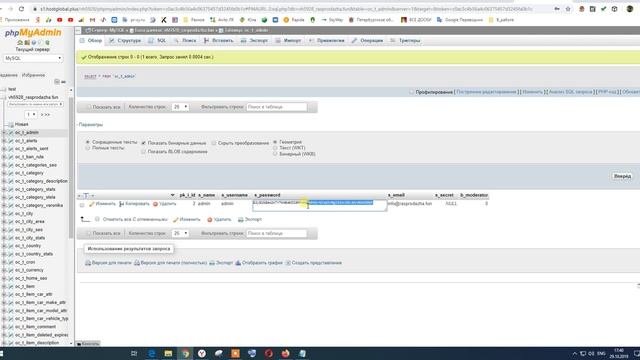Click the Home icon under phpMyAdmin logo
This screenshot has height=360, width=640.
coord(20,42)
